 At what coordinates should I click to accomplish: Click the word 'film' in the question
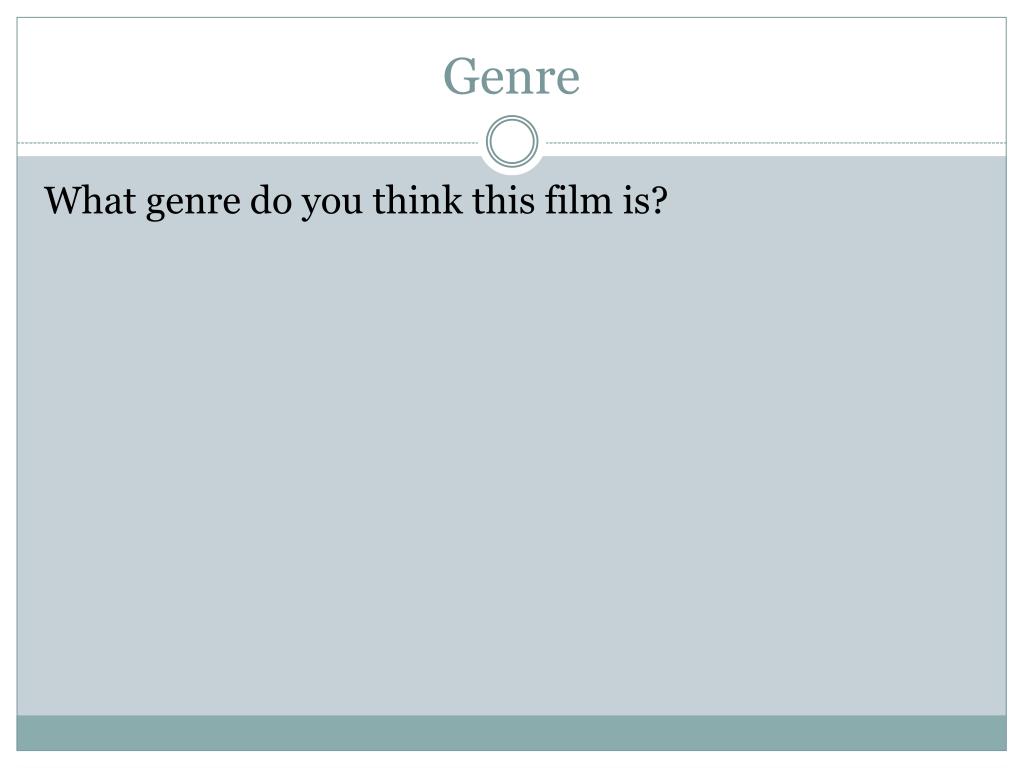click(578, 199)
